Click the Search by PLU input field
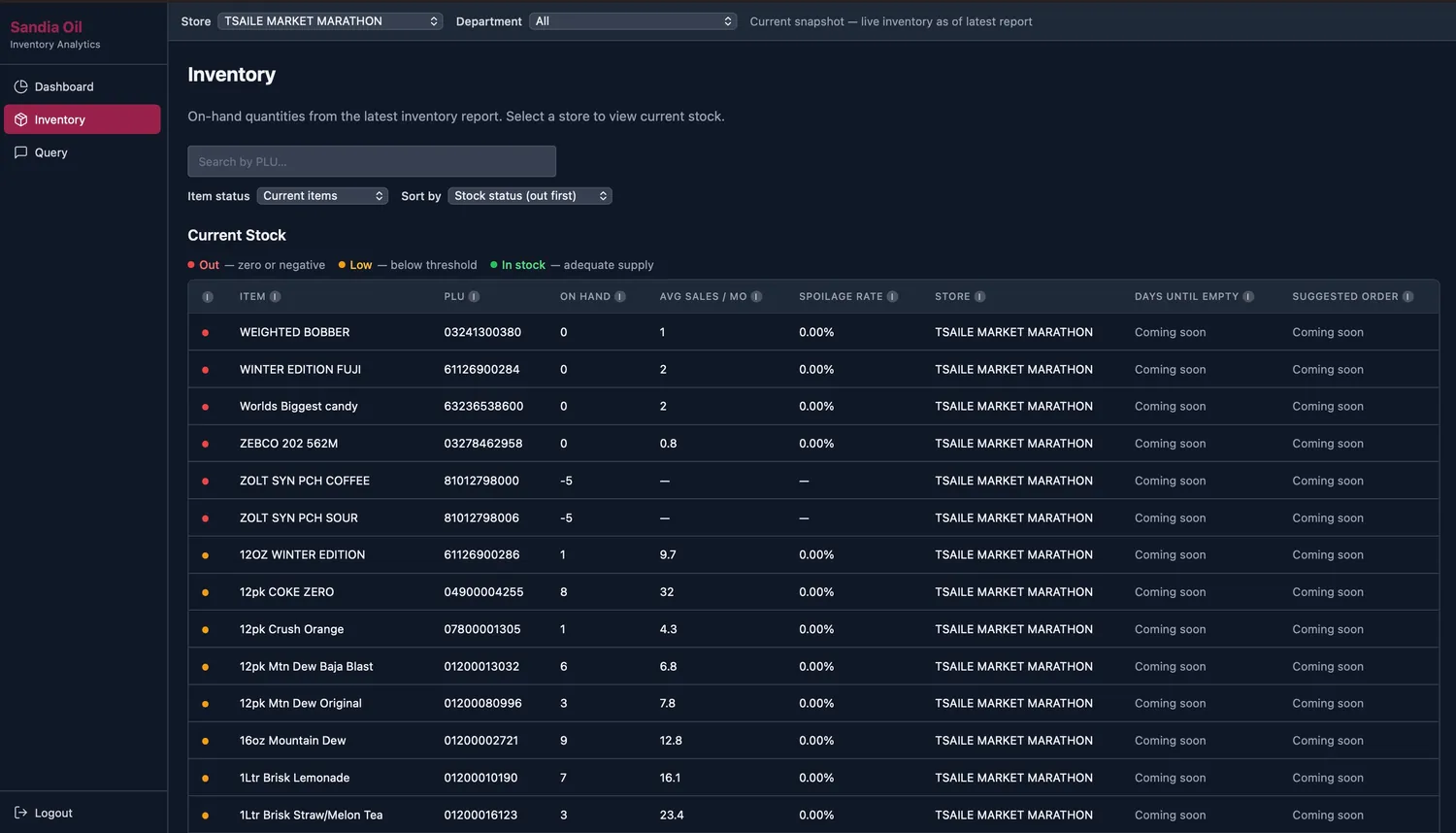This screenshot has width=1456, height=833. [x=371, y=161]
